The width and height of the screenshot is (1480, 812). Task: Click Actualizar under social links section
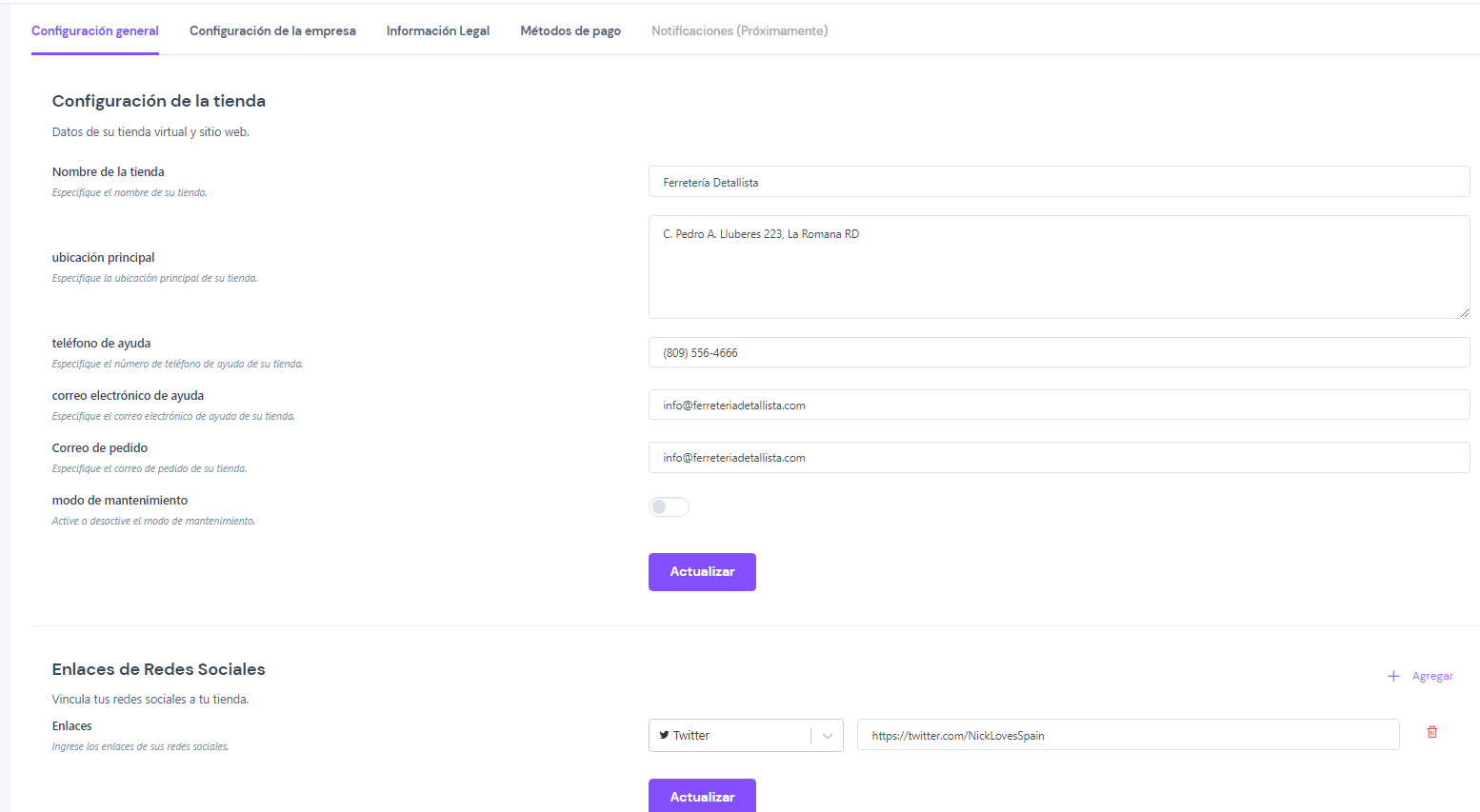702,796
